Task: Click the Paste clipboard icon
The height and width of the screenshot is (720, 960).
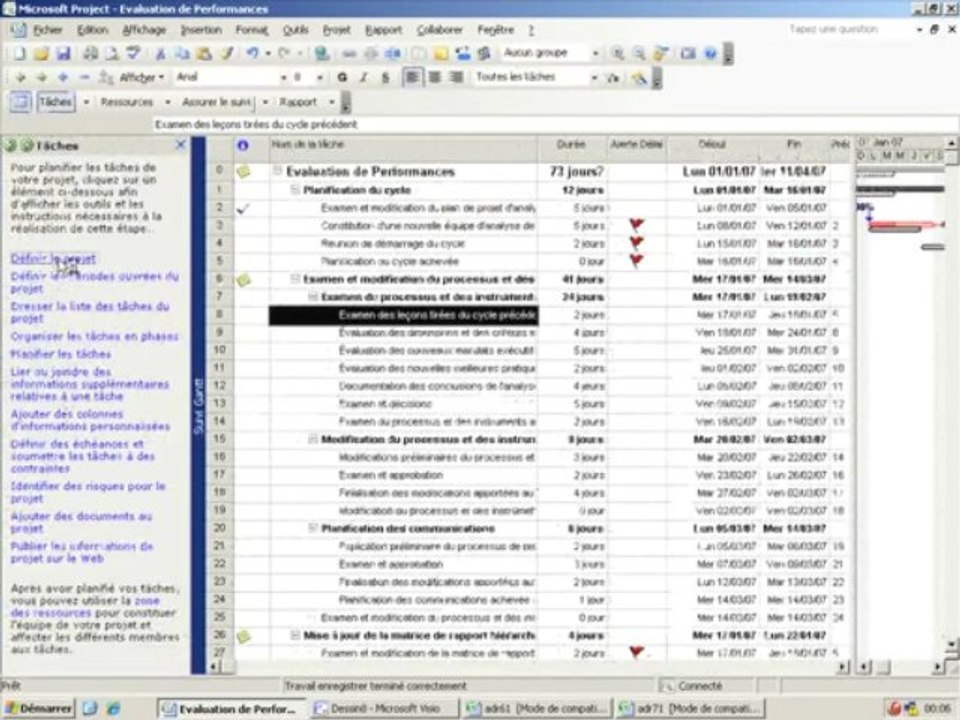Action: pos(204,53)
